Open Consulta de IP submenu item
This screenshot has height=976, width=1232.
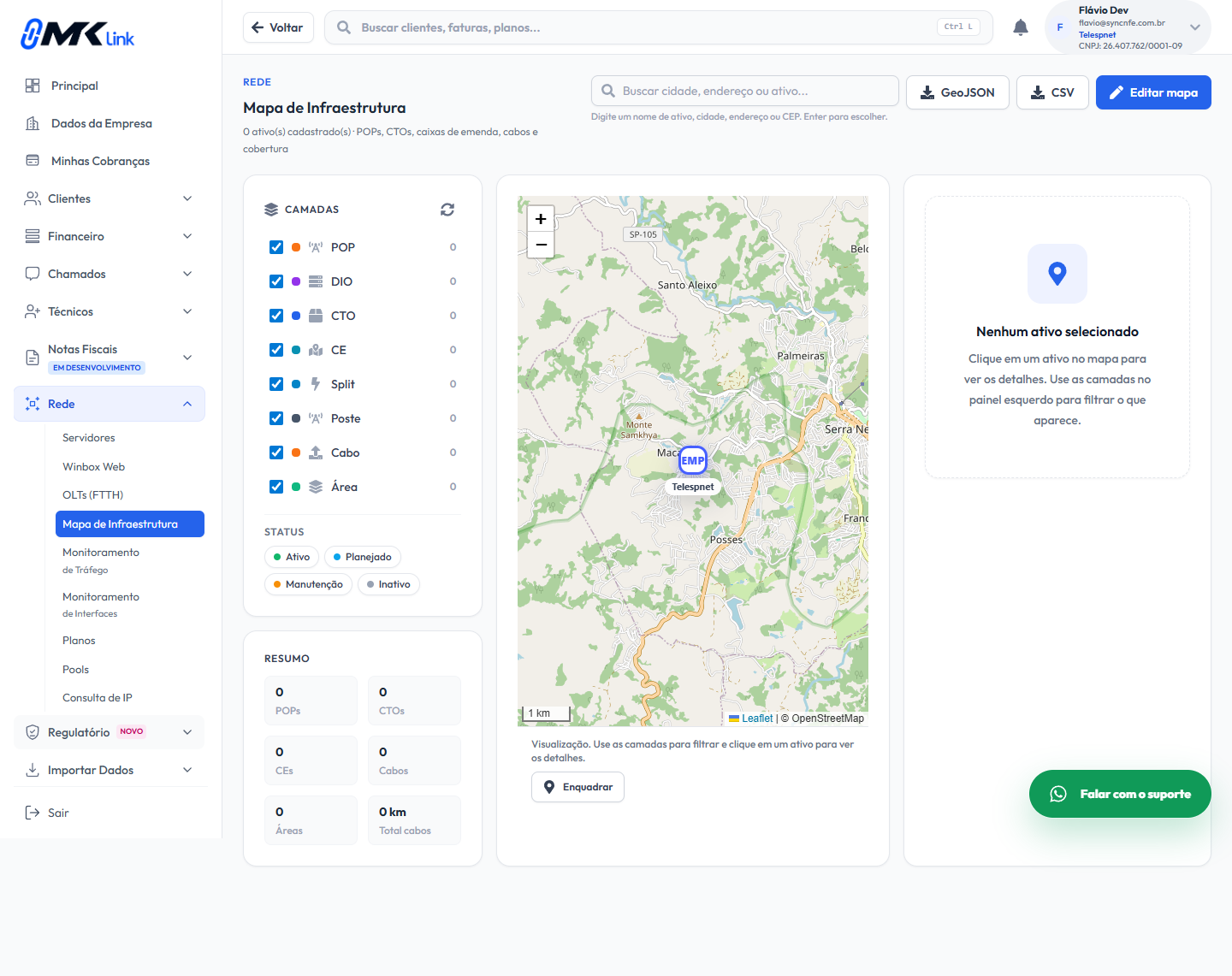pos(130,698)
